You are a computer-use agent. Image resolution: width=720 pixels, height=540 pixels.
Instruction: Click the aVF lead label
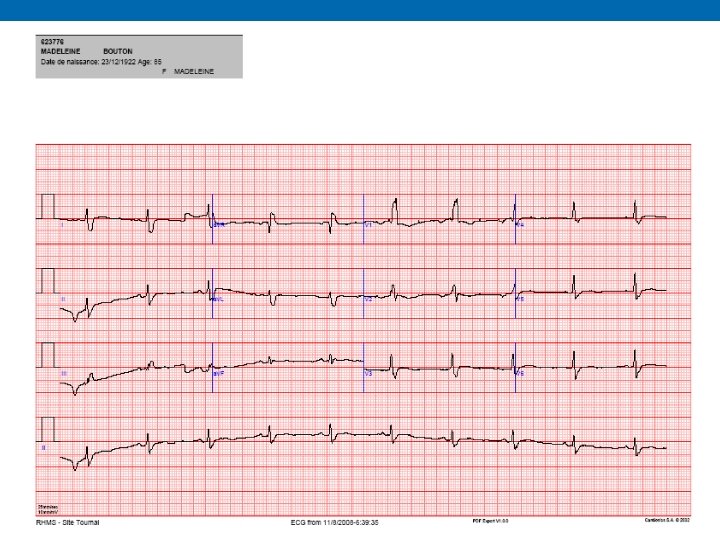click(x=219, y=374)
